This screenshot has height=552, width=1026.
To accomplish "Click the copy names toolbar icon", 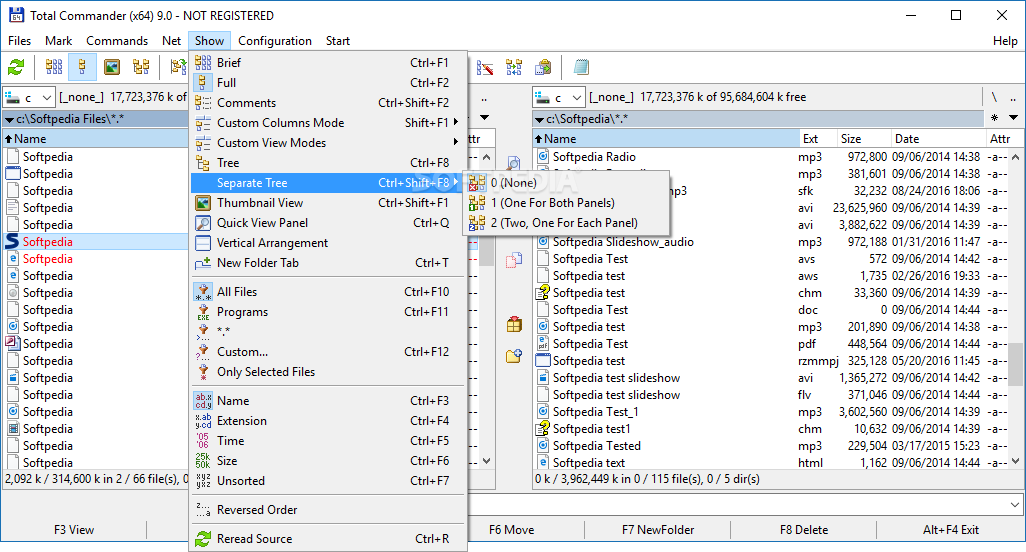I will [543, 67].
